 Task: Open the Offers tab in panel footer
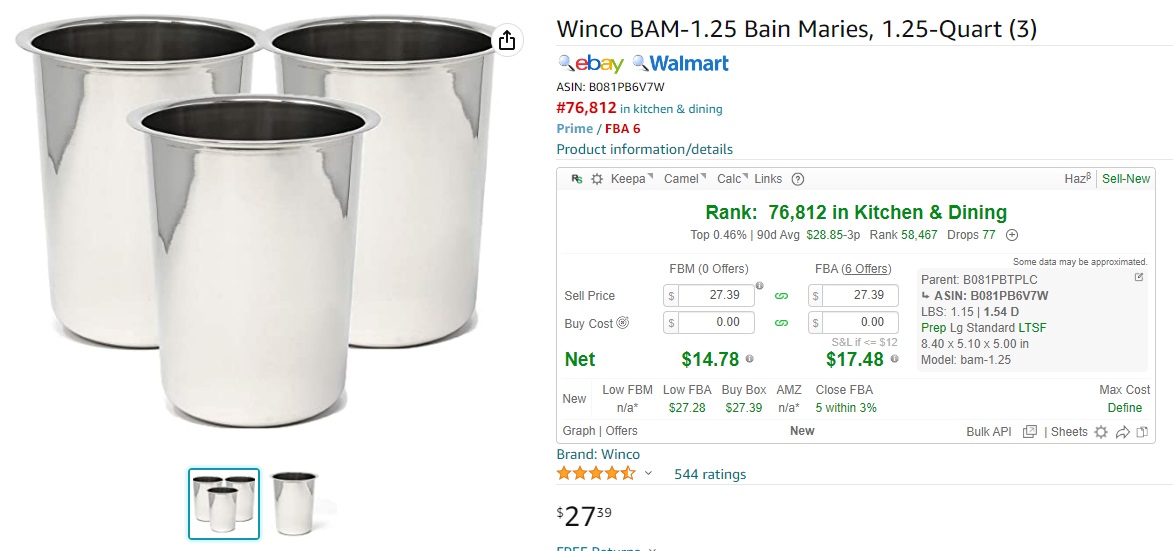[621, 431]
